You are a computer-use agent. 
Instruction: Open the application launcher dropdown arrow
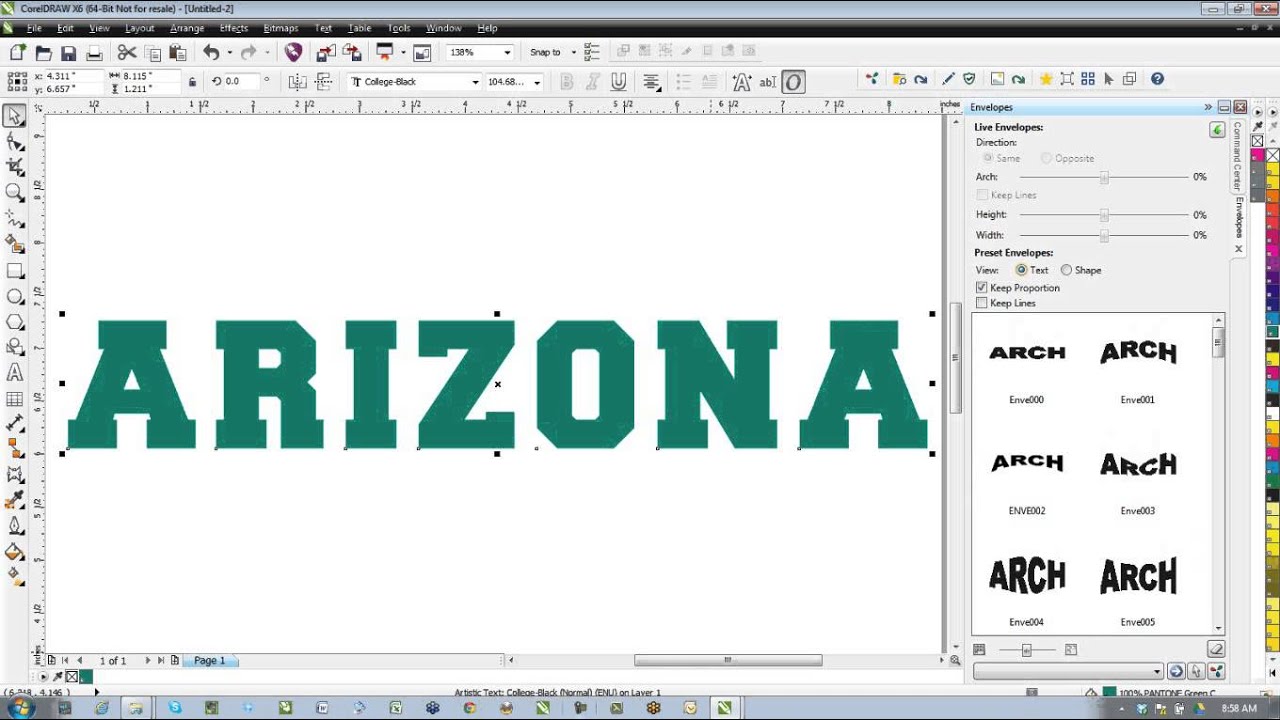coord(403,53)
